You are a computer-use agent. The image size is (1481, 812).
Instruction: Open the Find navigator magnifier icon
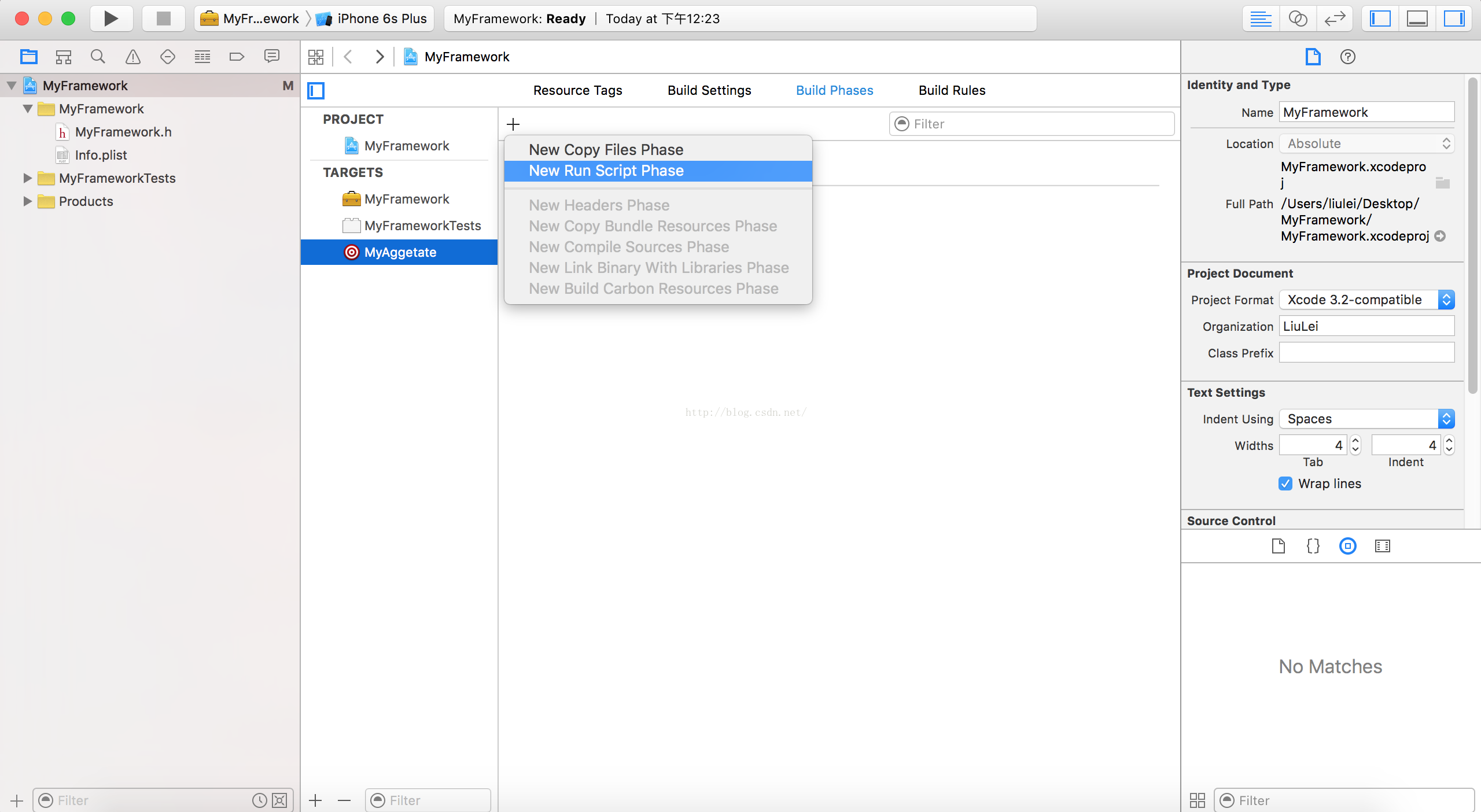click(98, 57)
